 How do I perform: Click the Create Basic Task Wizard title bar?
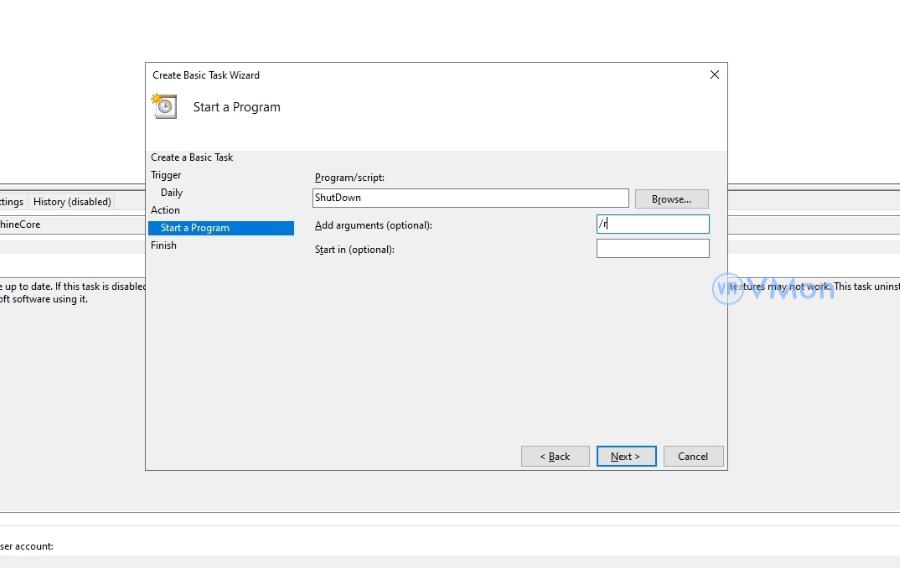click(x=400, y=75)
